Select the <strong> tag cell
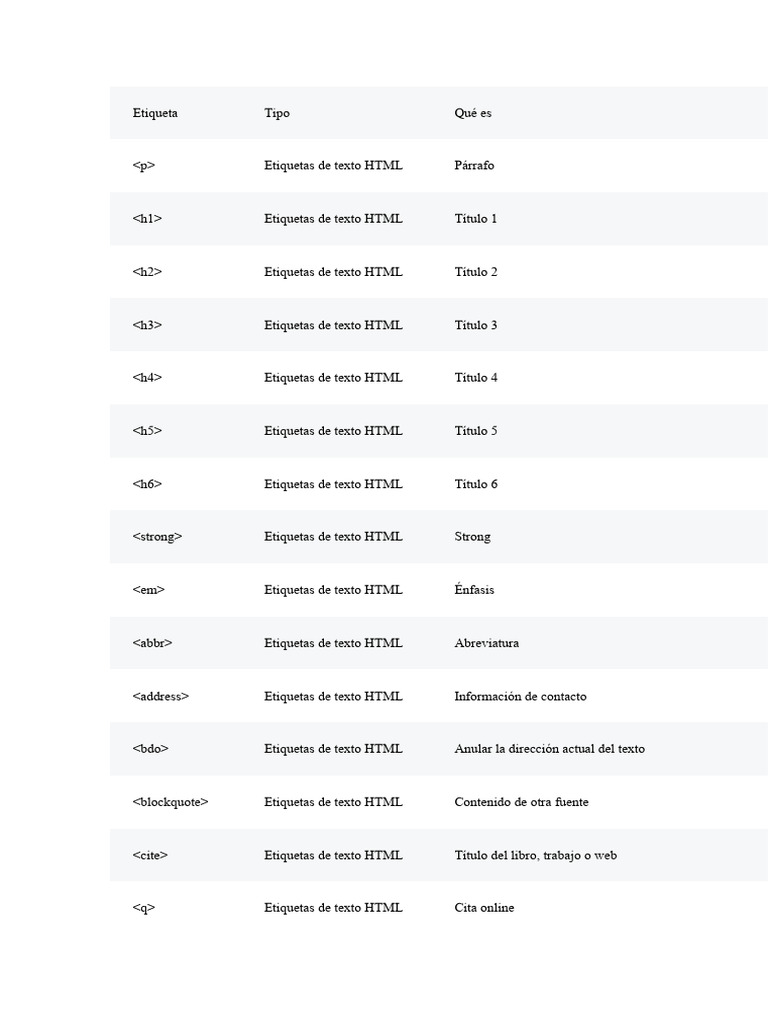This screenshot has width=768, height=1024. tap(157, 537)
